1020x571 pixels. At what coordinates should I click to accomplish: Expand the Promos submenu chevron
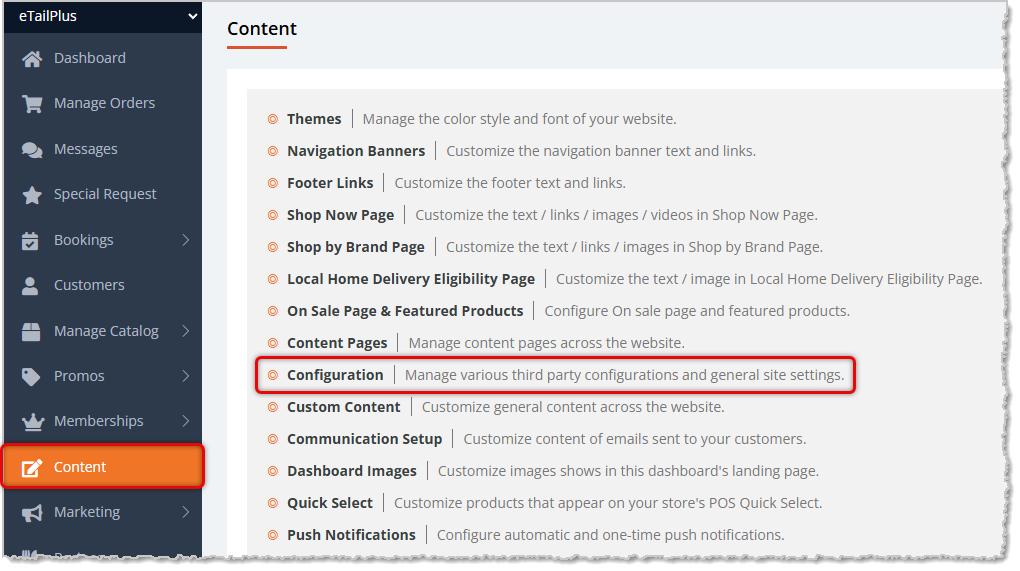[186, 376]
